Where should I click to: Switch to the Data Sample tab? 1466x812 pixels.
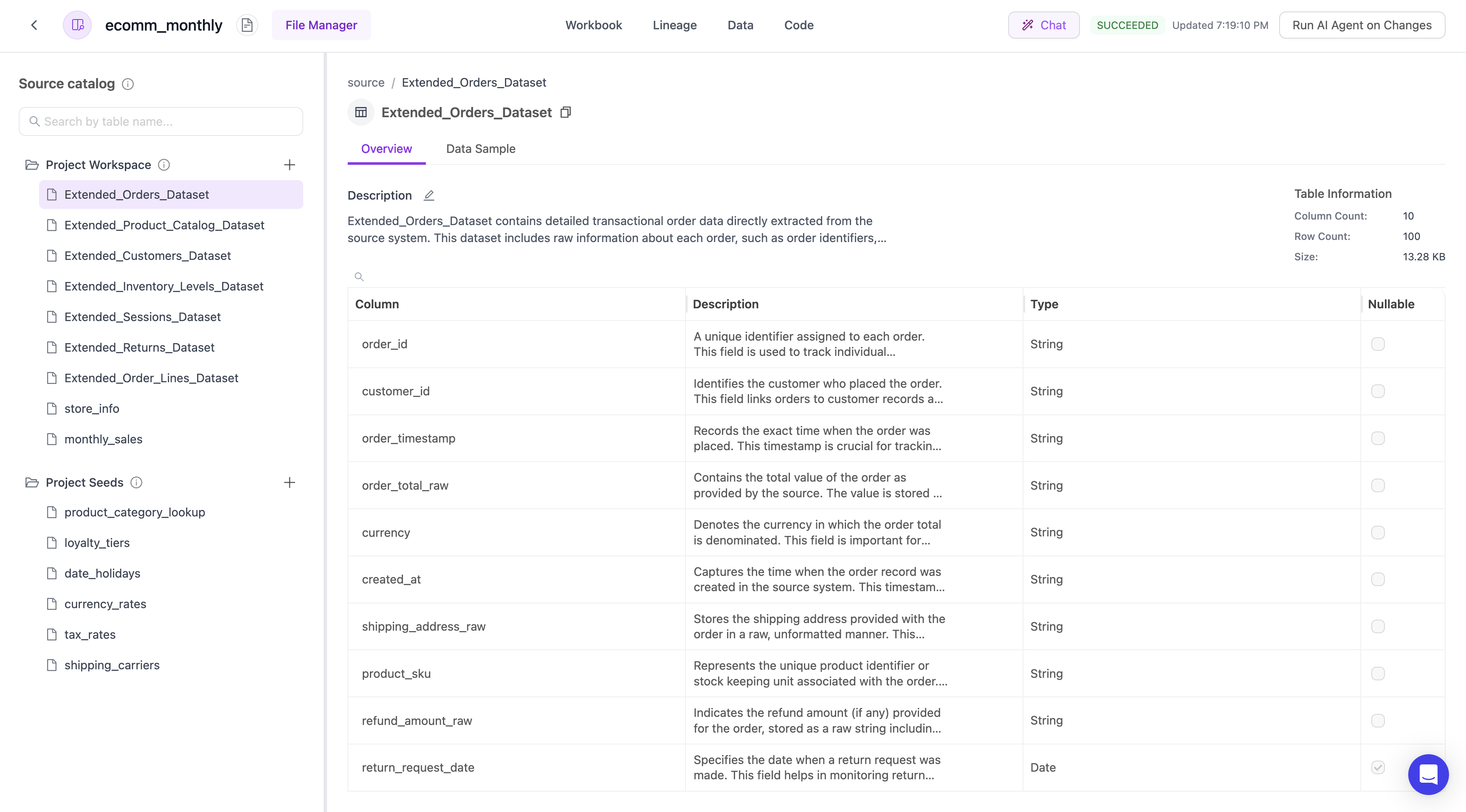480,149
